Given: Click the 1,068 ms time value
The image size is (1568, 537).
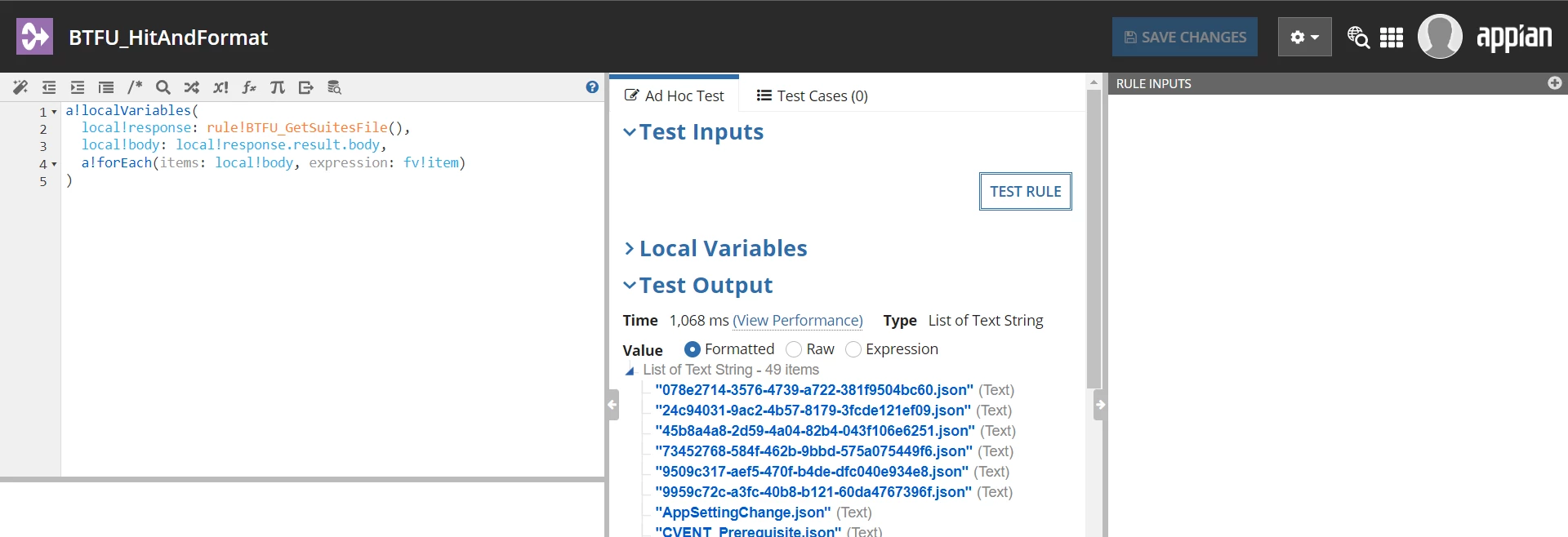Looking at the screenshot, I should coord(699,321).
